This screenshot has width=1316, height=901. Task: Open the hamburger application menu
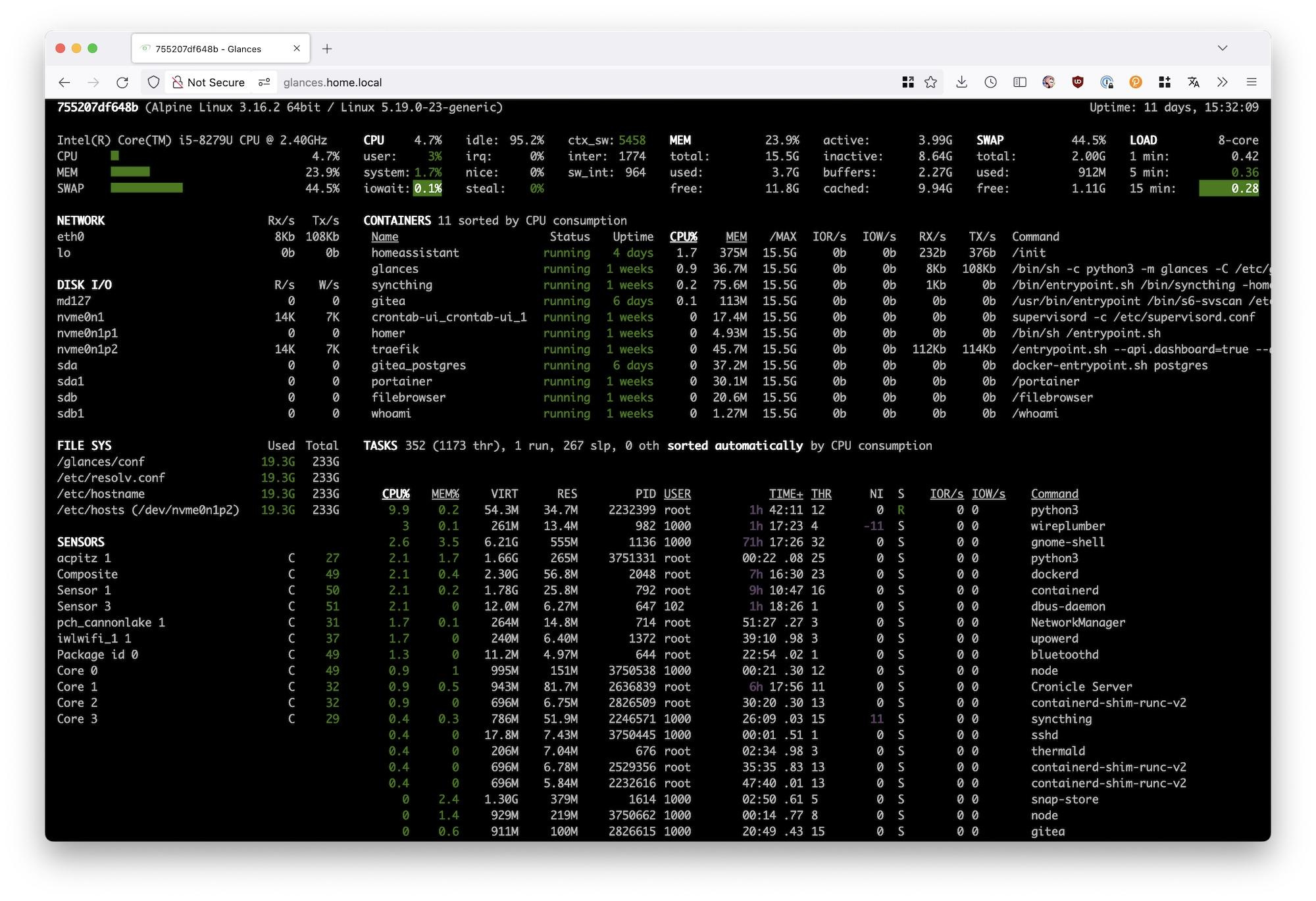point(1252,82)
